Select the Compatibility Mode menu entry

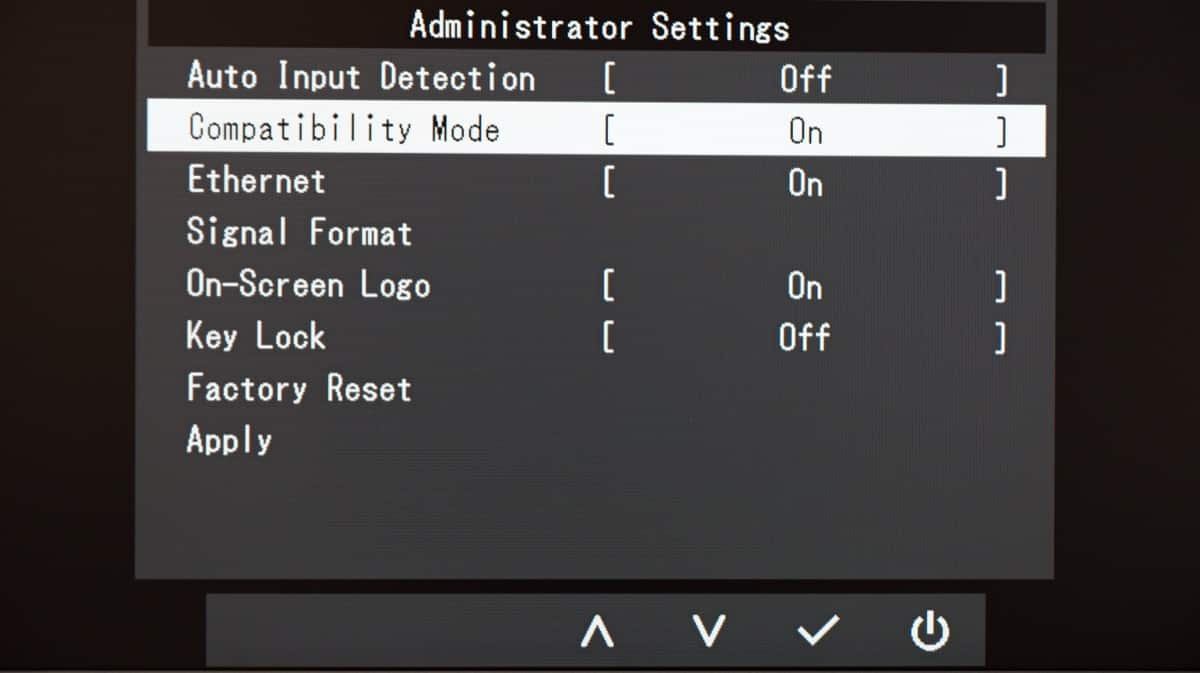click(345, 129)
